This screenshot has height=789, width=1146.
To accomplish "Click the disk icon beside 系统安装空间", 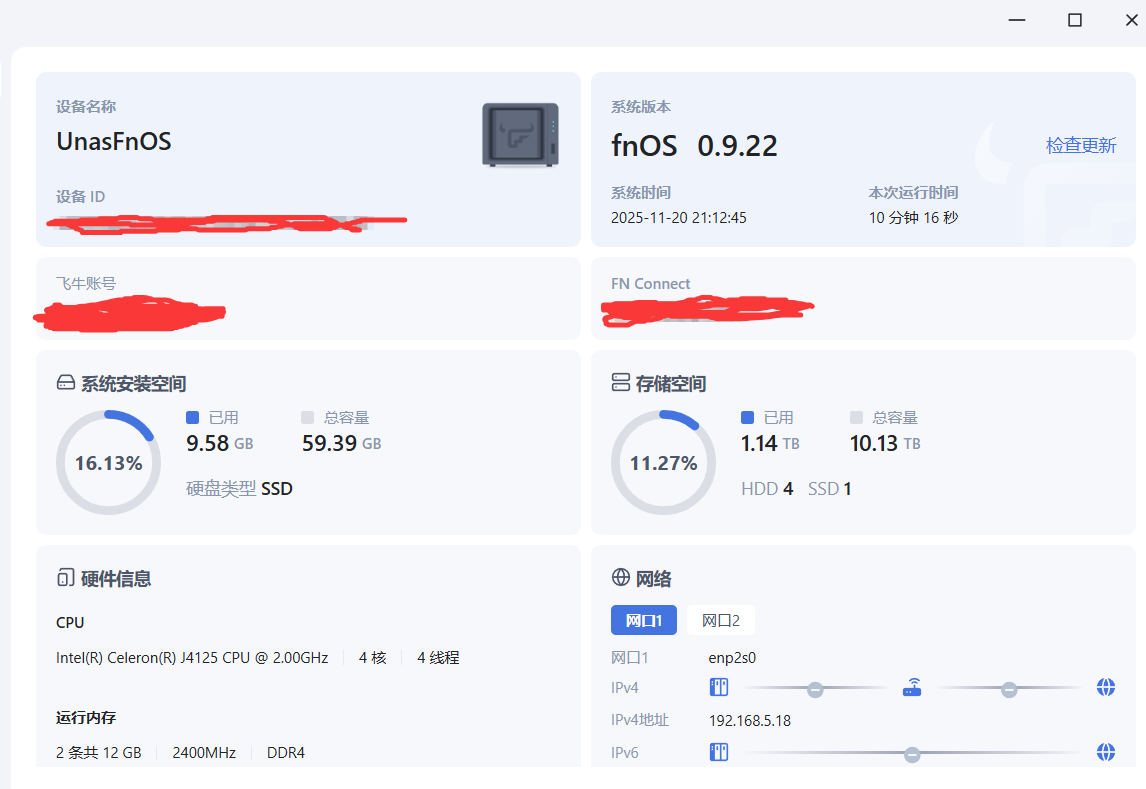I will pyautogui.click(x=65, y=382).
